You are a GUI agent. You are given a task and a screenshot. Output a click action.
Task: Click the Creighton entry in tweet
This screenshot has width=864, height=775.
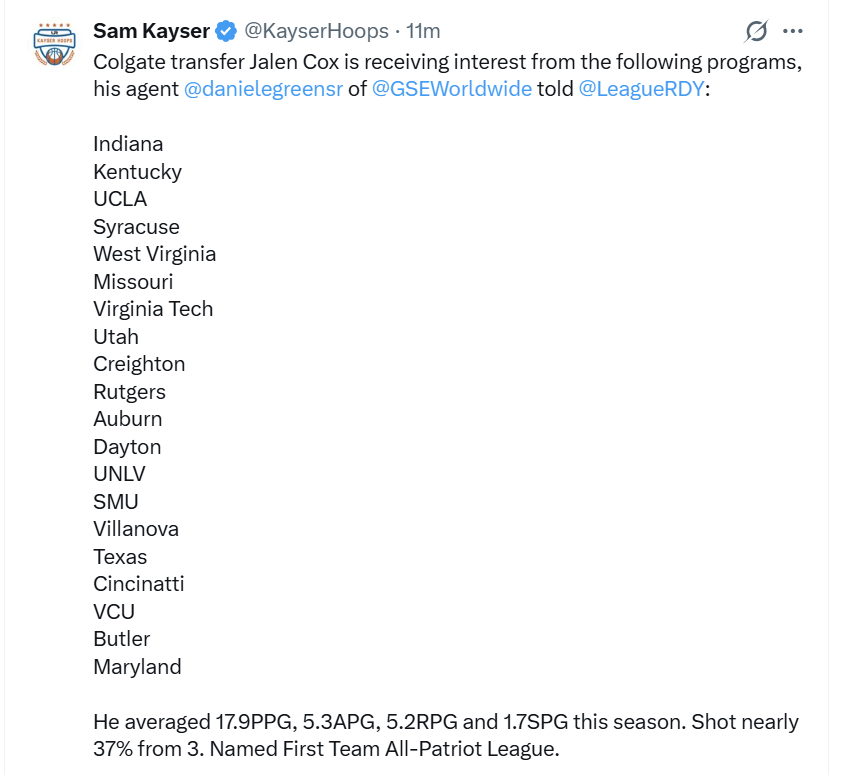pyautogui.click(x=139, y=364)
